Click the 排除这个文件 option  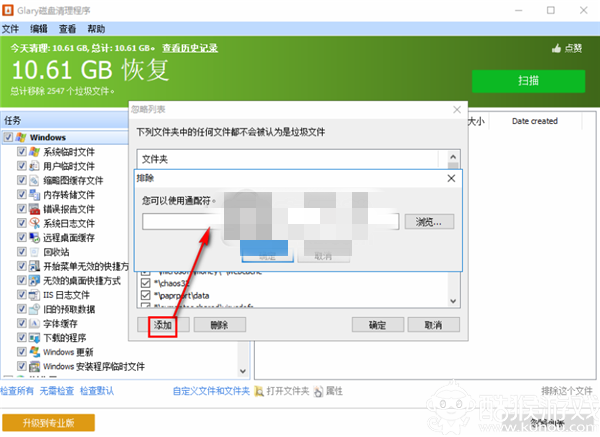(x=567, y=391)
